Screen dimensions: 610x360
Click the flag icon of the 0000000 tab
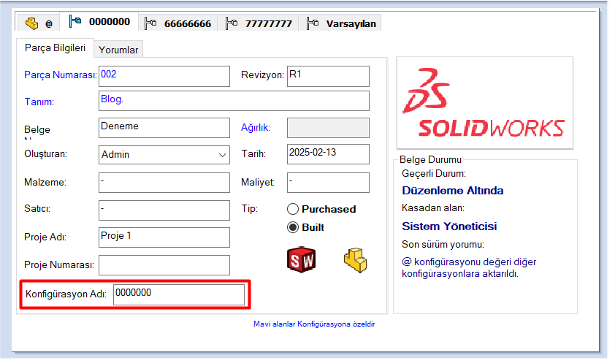[x=75, y=21]
